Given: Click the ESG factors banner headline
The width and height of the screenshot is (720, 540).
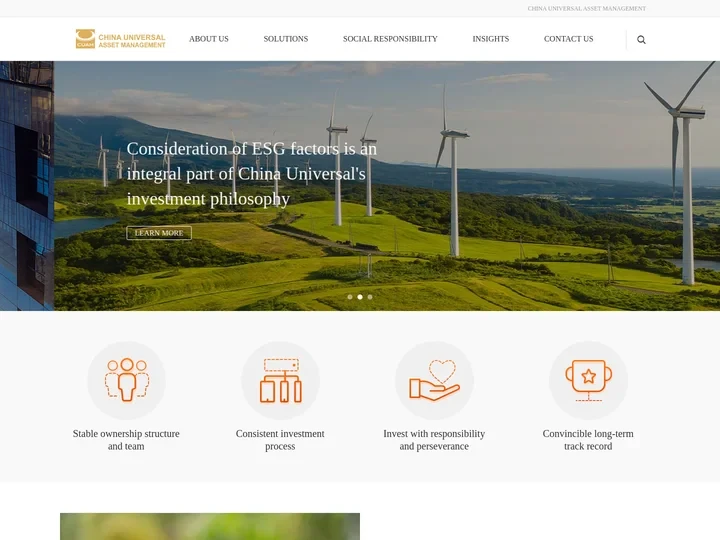Looking at the screenshot, I should point(252,174).
